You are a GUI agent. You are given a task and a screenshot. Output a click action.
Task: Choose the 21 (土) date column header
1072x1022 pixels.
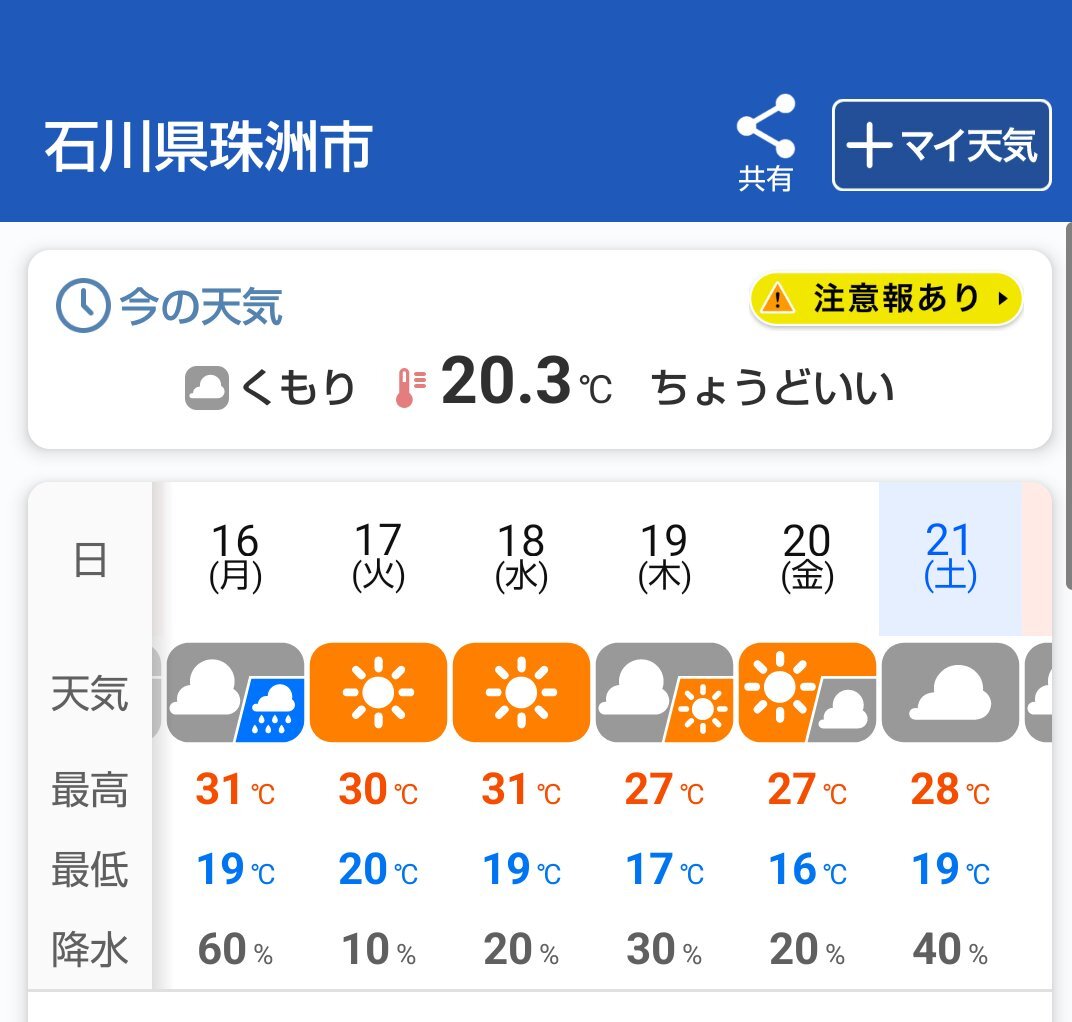coord(950,559)
